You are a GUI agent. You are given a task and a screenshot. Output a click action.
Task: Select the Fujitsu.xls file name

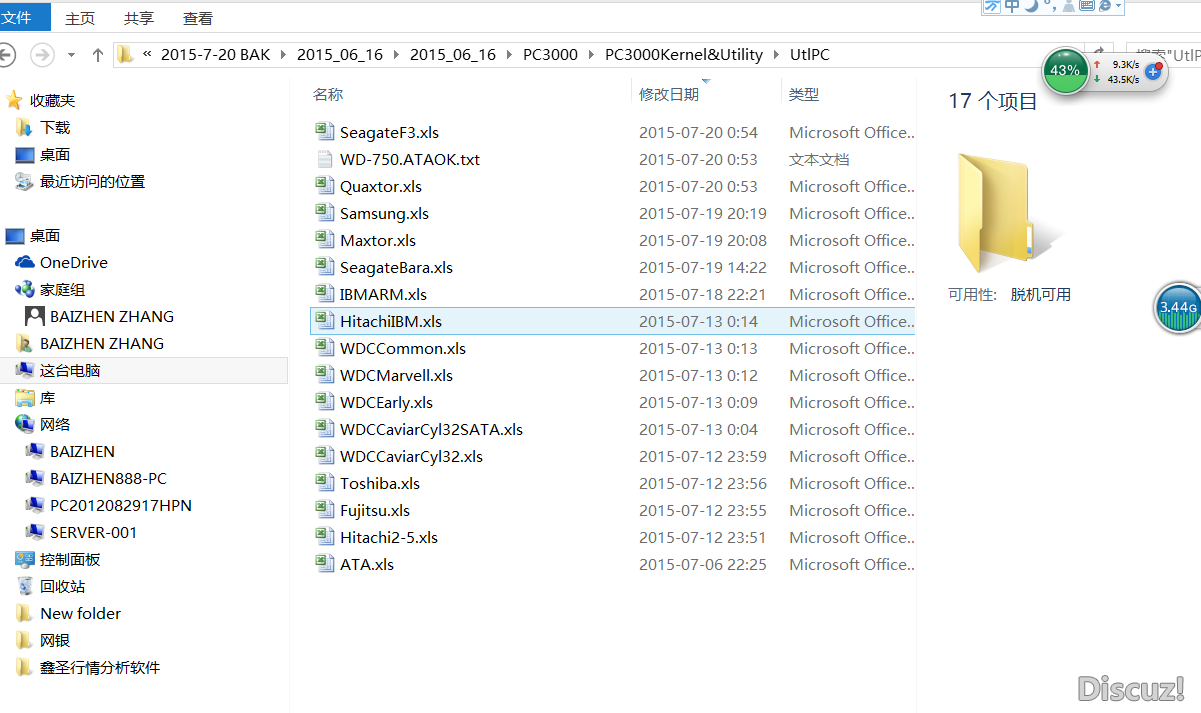(375, 510)
